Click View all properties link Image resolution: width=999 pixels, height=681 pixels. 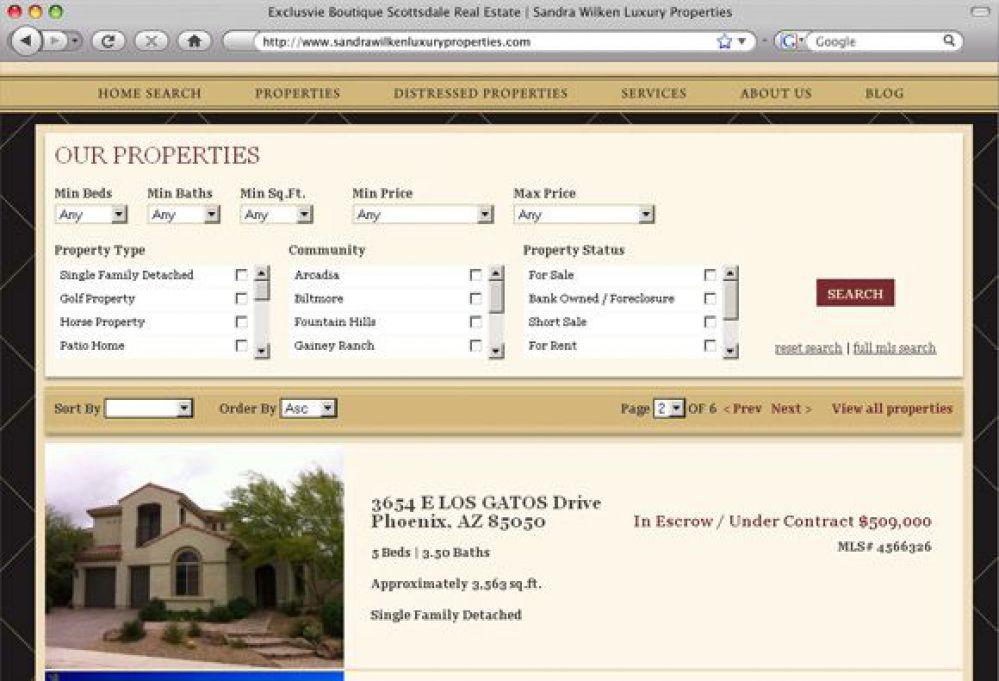892,408
